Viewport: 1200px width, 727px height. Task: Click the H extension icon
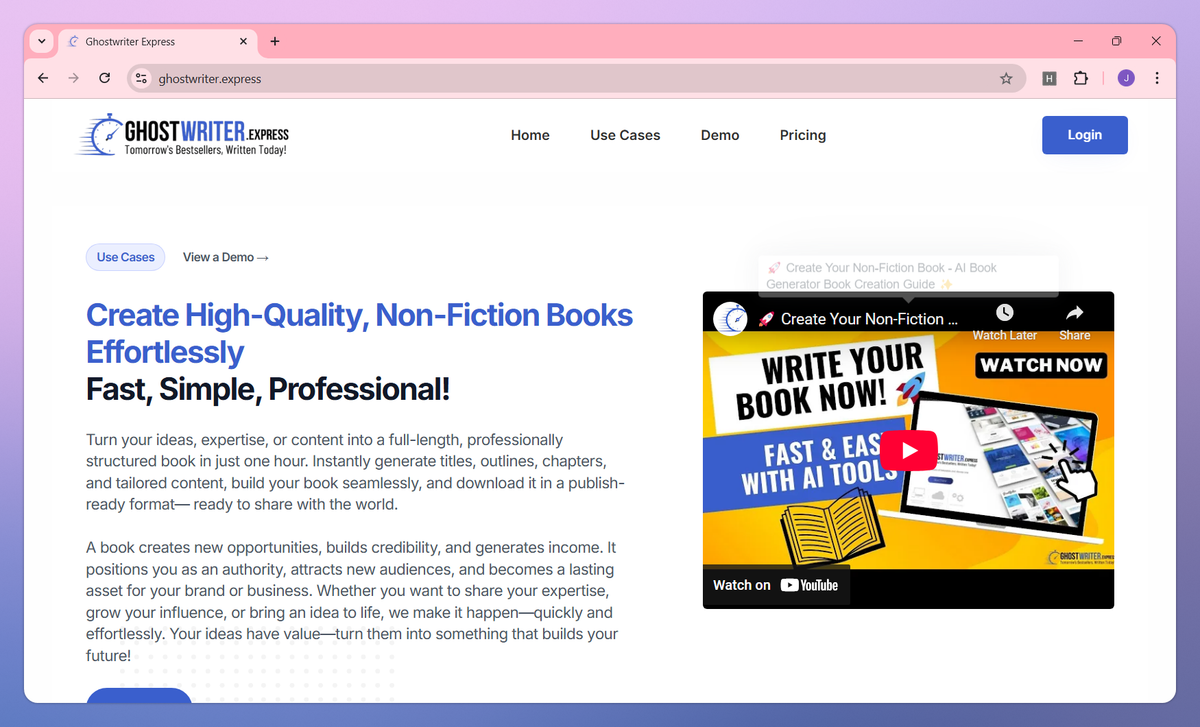(x=1049, y=78)
